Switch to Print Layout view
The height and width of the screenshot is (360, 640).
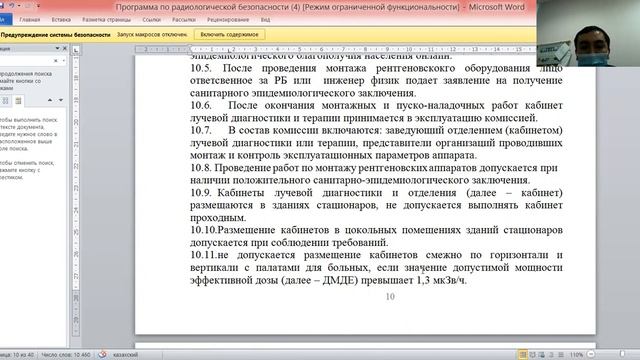coord(522,355)
